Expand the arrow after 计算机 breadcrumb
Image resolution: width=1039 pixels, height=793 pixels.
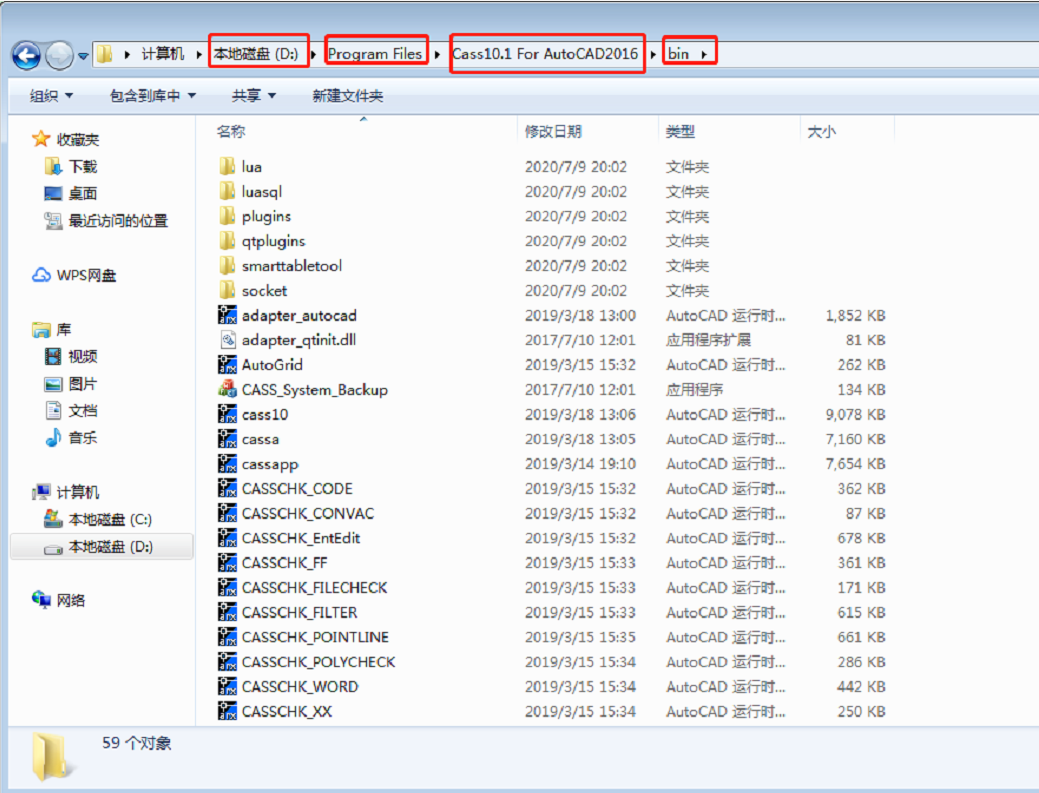tap(198, 54)
